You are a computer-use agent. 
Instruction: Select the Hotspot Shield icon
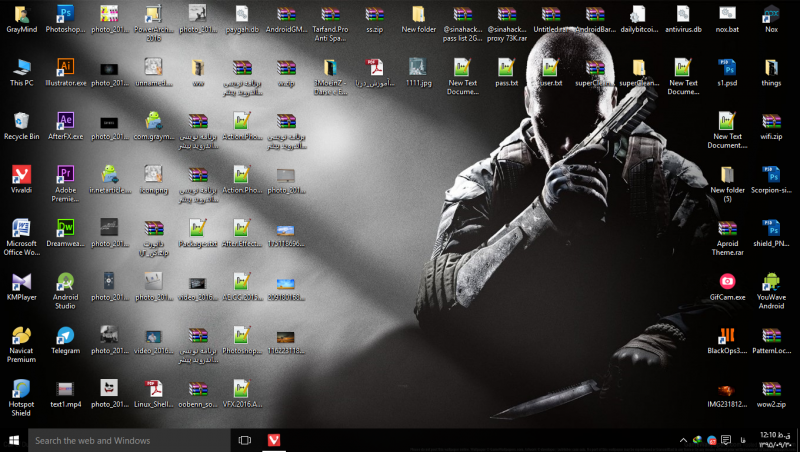[x=21, y=398]
